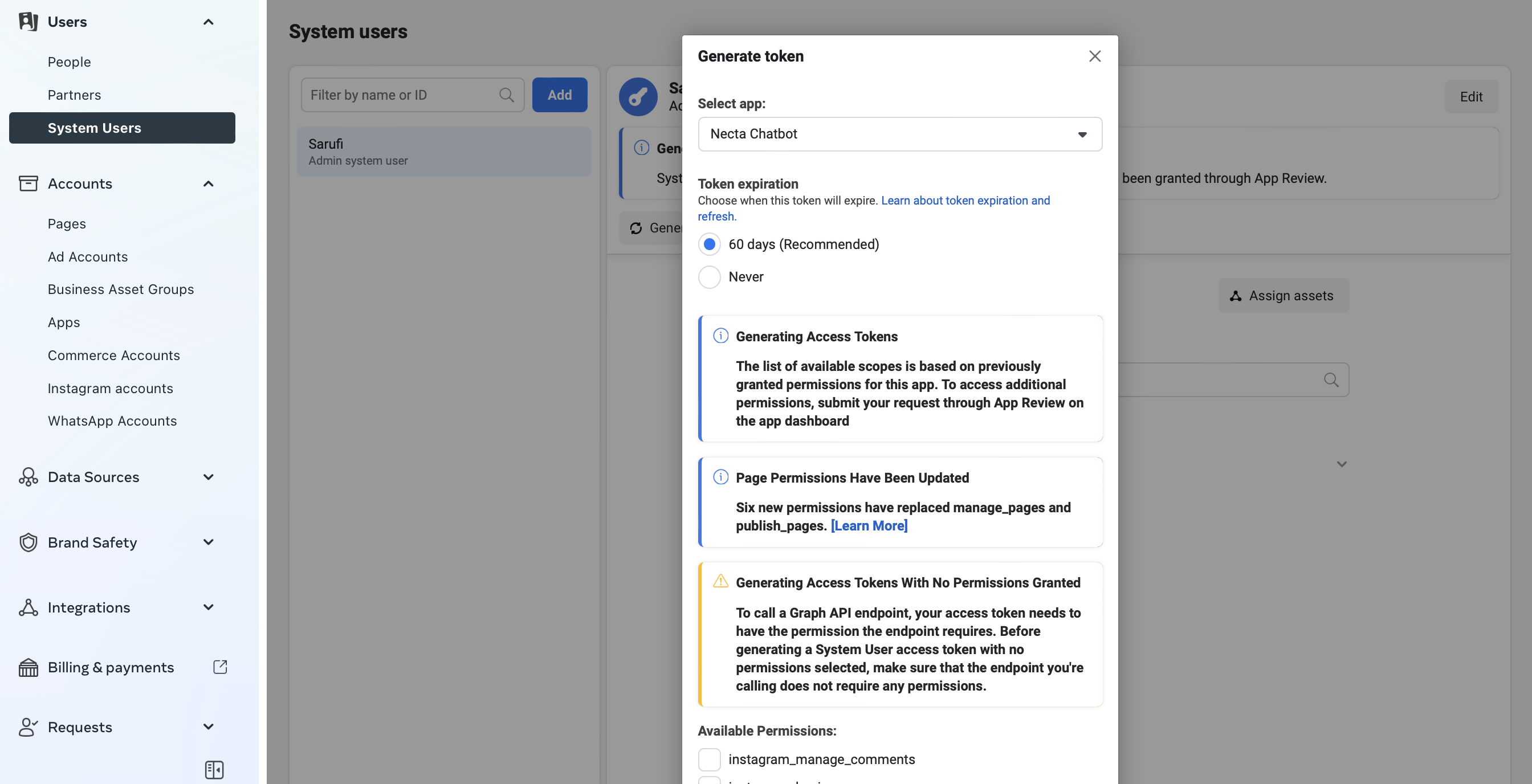Image resolution: width=1532 pixels, height=784 pixels.
Task: Click the Data Sources icon in sidebar
Action: click(x=28, y=477)
